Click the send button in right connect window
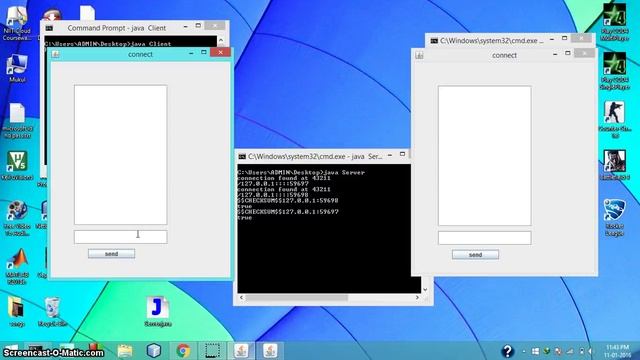Image resolution: width=640 pixels, height=360 pixels. (x=476, y=255)
